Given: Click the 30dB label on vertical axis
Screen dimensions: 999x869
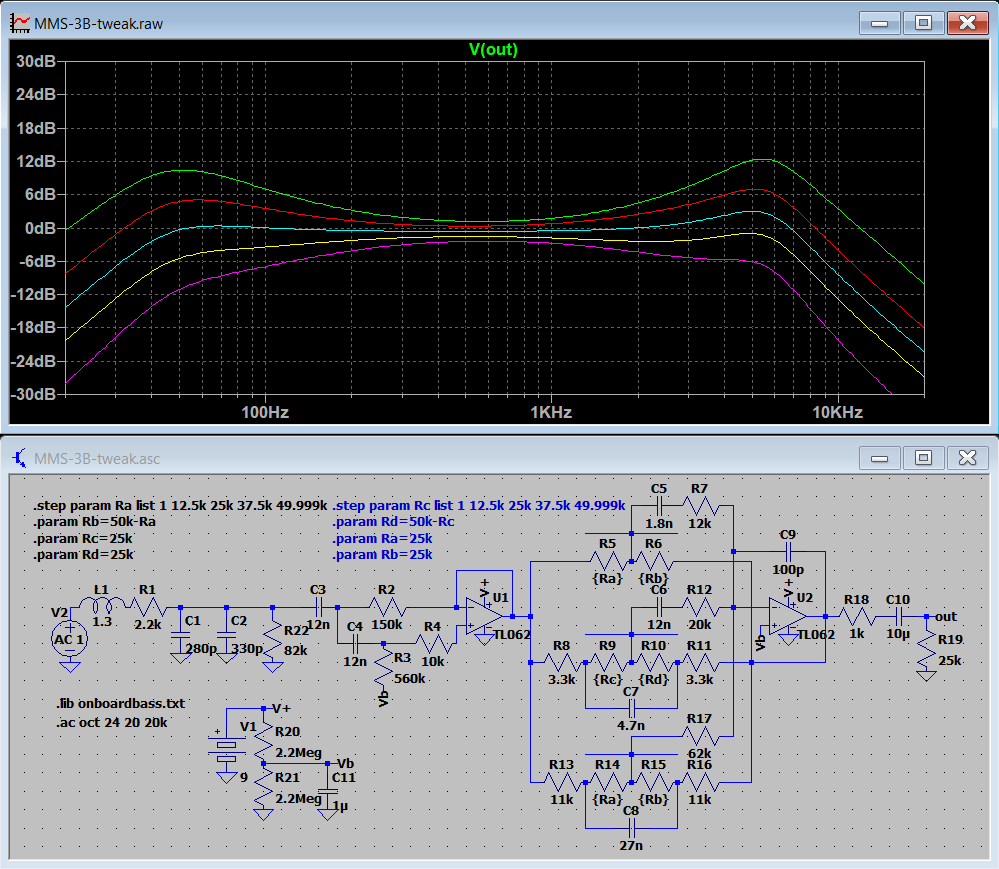Looking at the screenshot, I should point(36,61).
